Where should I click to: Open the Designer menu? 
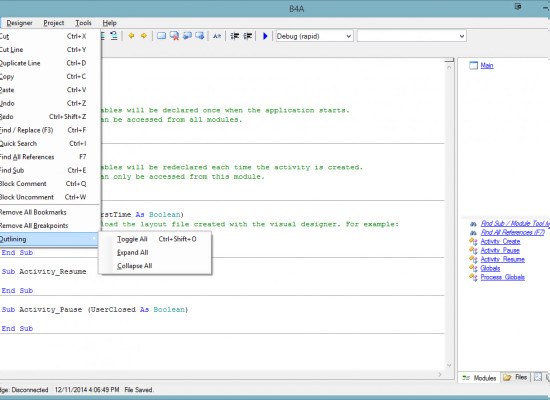pos(19,23)
